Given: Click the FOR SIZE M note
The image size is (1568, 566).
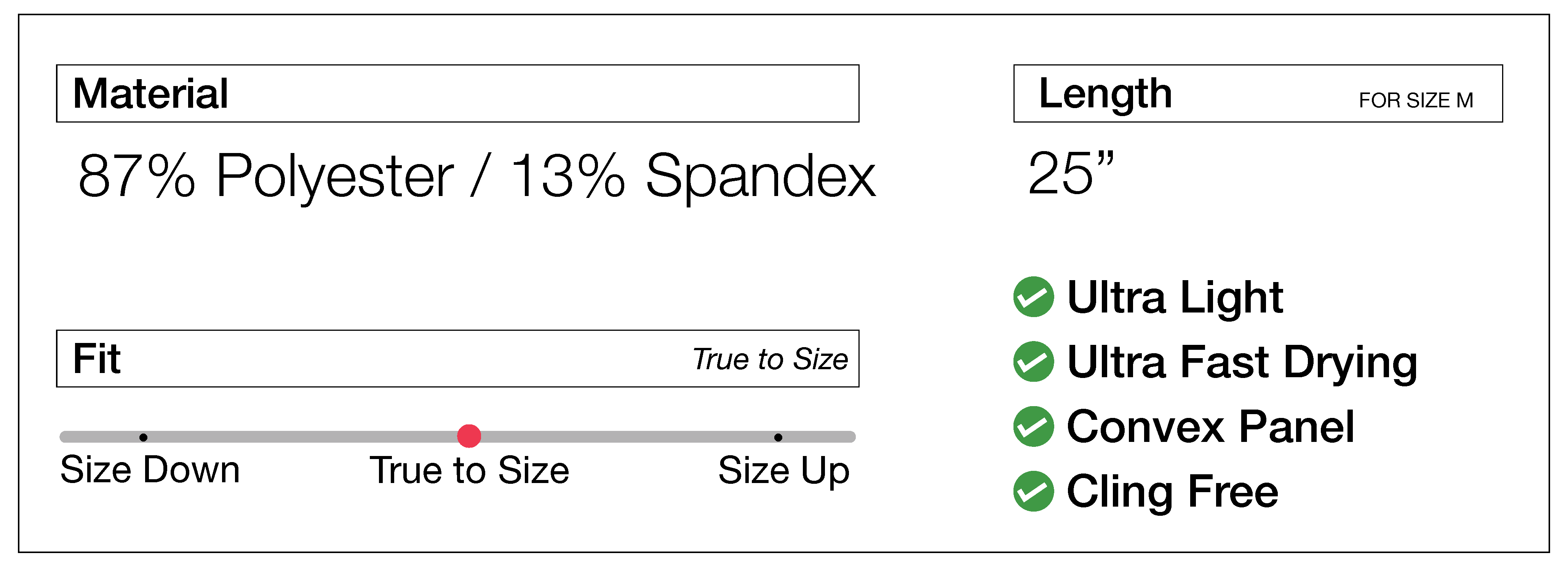Looking at the screenshot, I should point(1416,100).
